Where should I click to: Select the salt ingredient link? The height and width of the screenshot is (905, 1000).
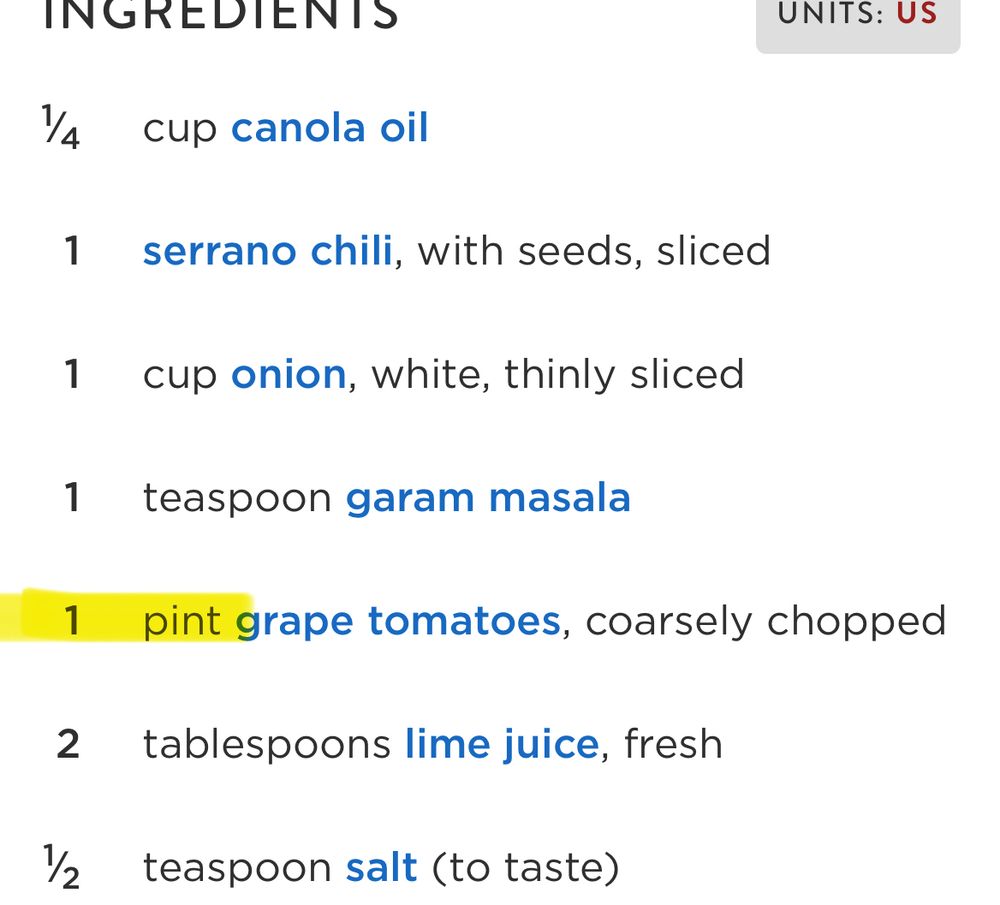[x=381, y=867]
